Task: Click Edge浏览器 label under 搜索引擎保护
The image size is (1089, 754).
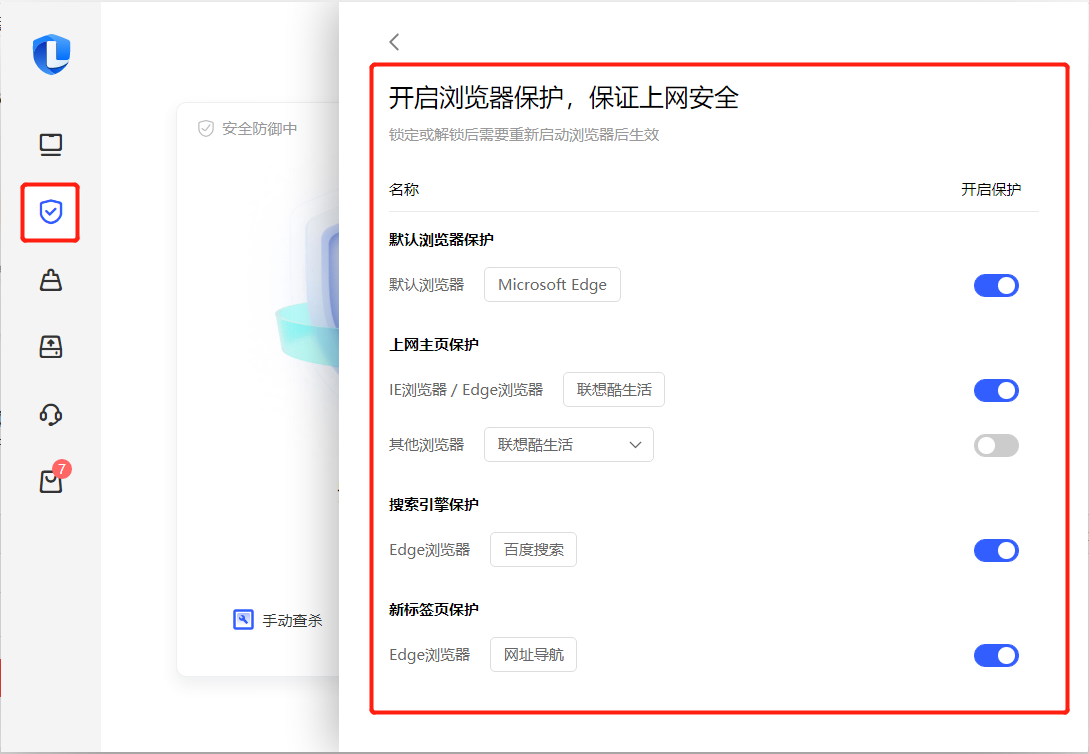Action: pos(430,550)
